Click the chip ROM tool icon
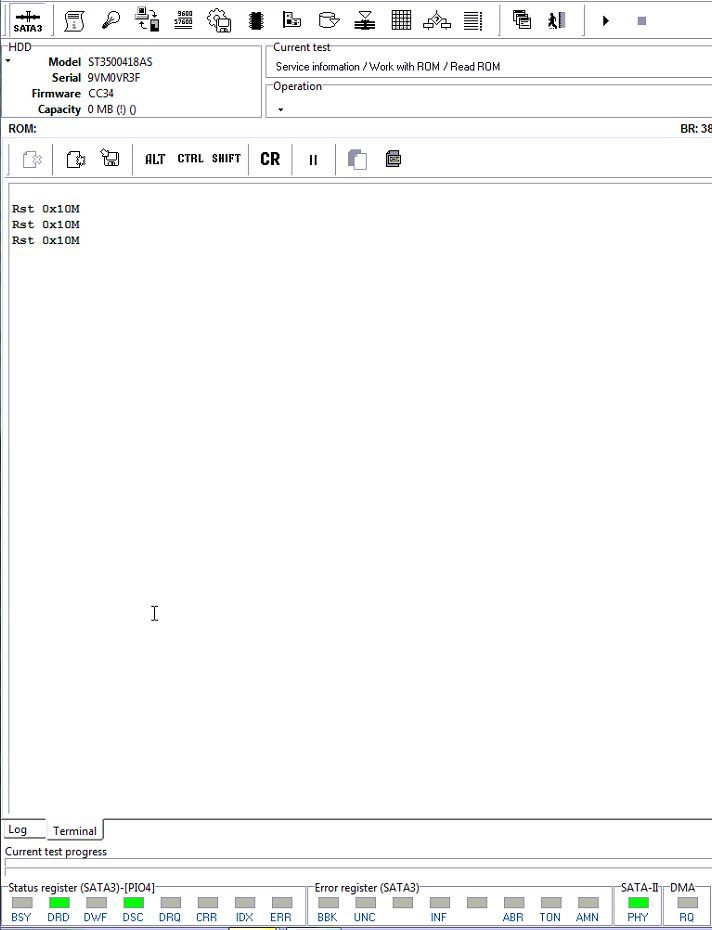Viewport: 712px width, 930px height. [256, 20]
